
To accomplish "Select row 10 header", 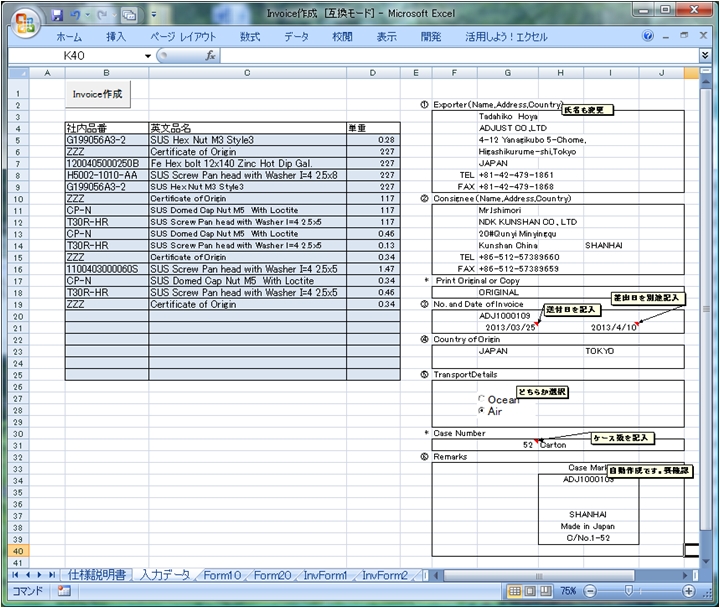I will [18, 199].
